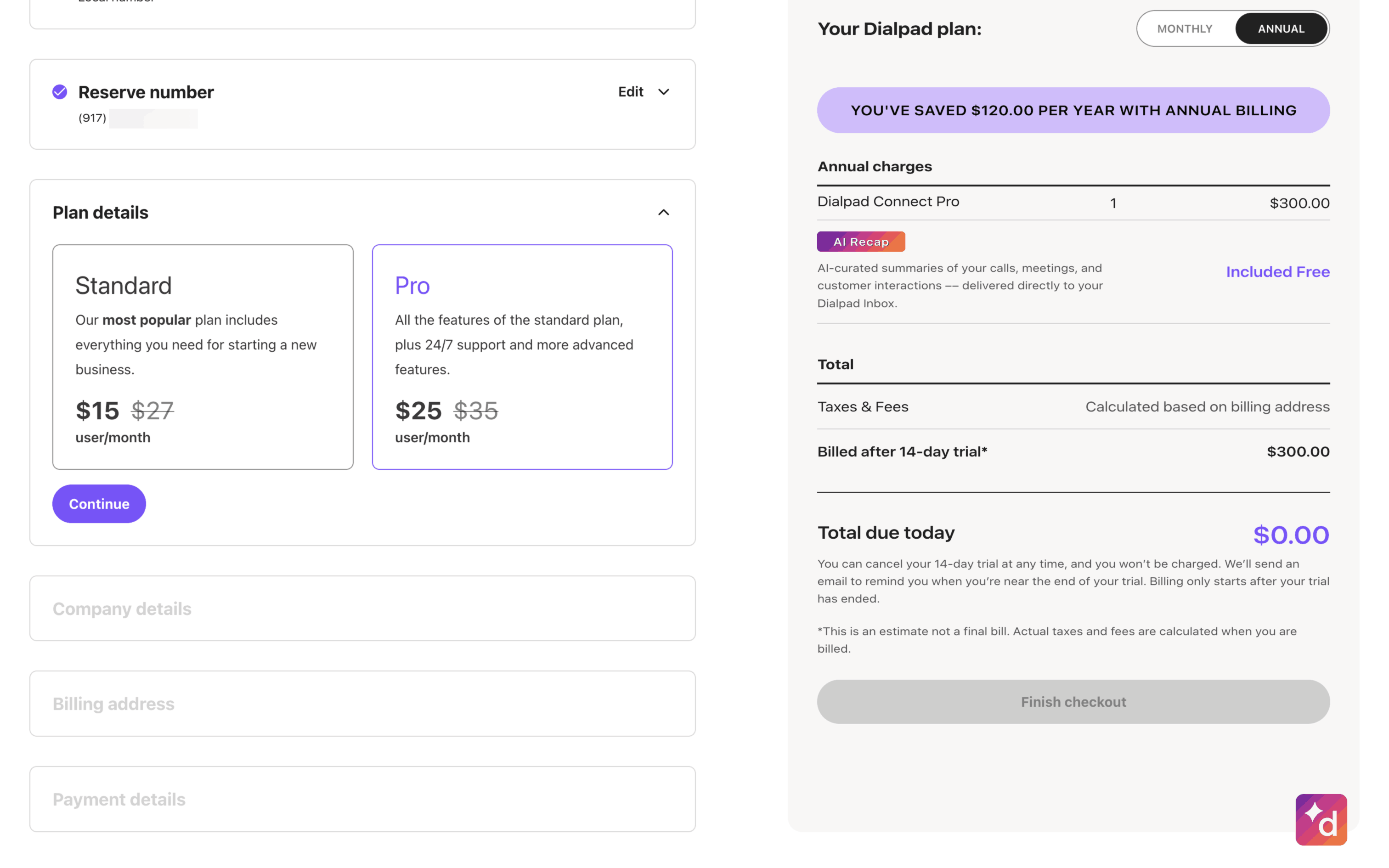The image size is (1389, 868).
Task: Click the annual savings banner
Action: (1073, 110)
